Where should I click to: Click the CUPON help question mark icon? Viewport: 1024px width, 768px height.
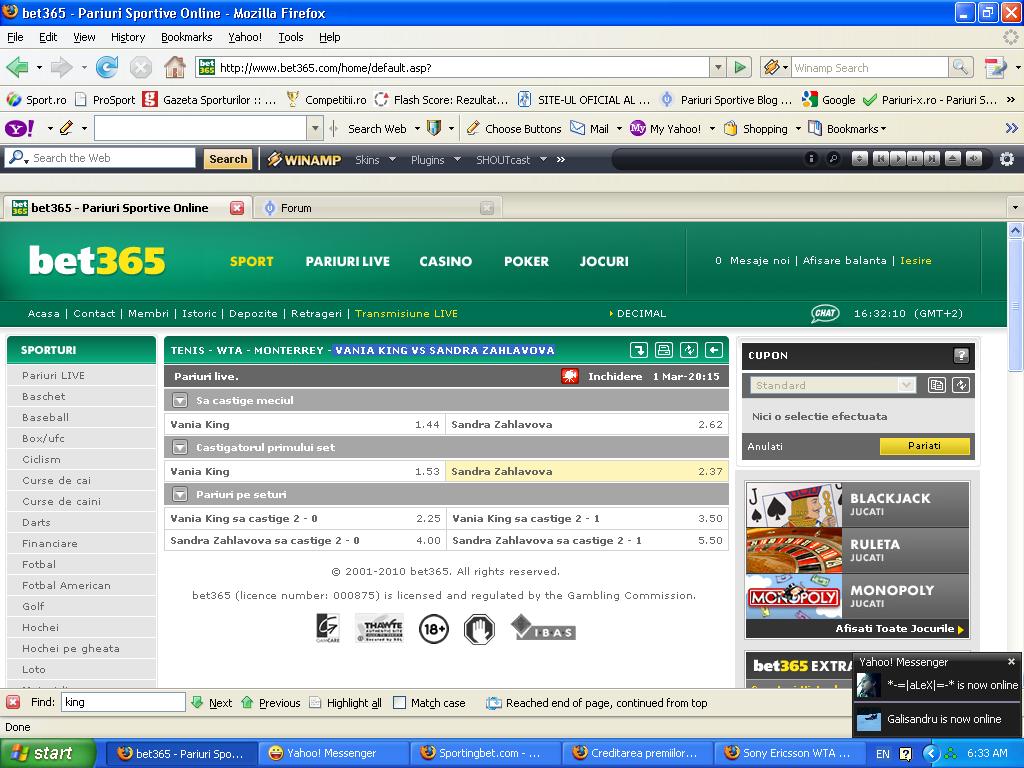pyautogui.click(x=961, y=355)
